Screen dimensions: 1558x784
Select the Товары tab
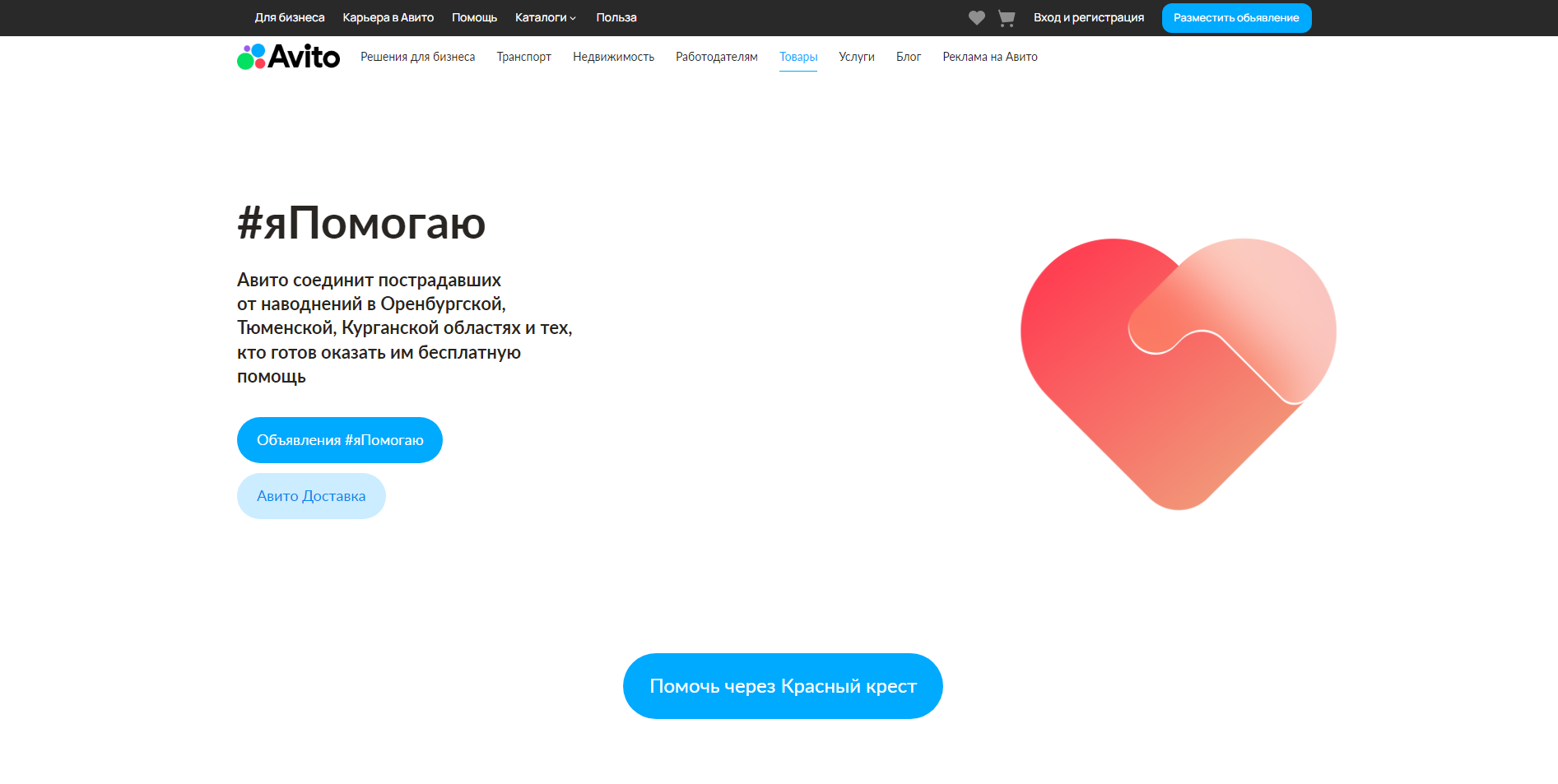(x=798, y=57)
